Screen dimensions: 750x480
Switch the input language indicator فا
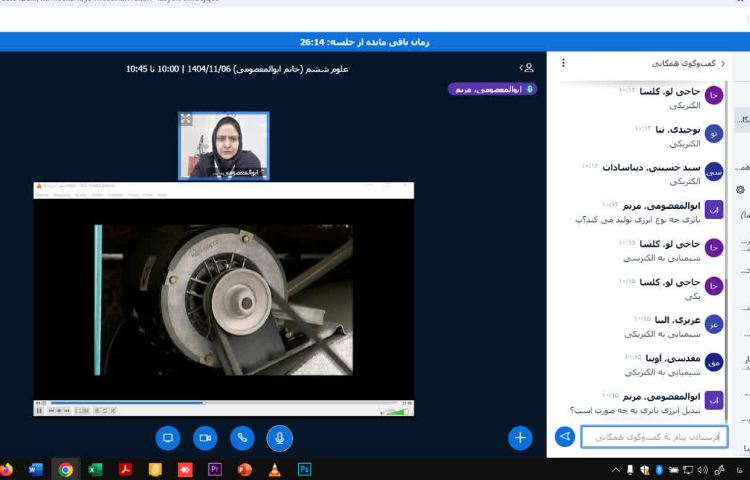click(740, 470)
